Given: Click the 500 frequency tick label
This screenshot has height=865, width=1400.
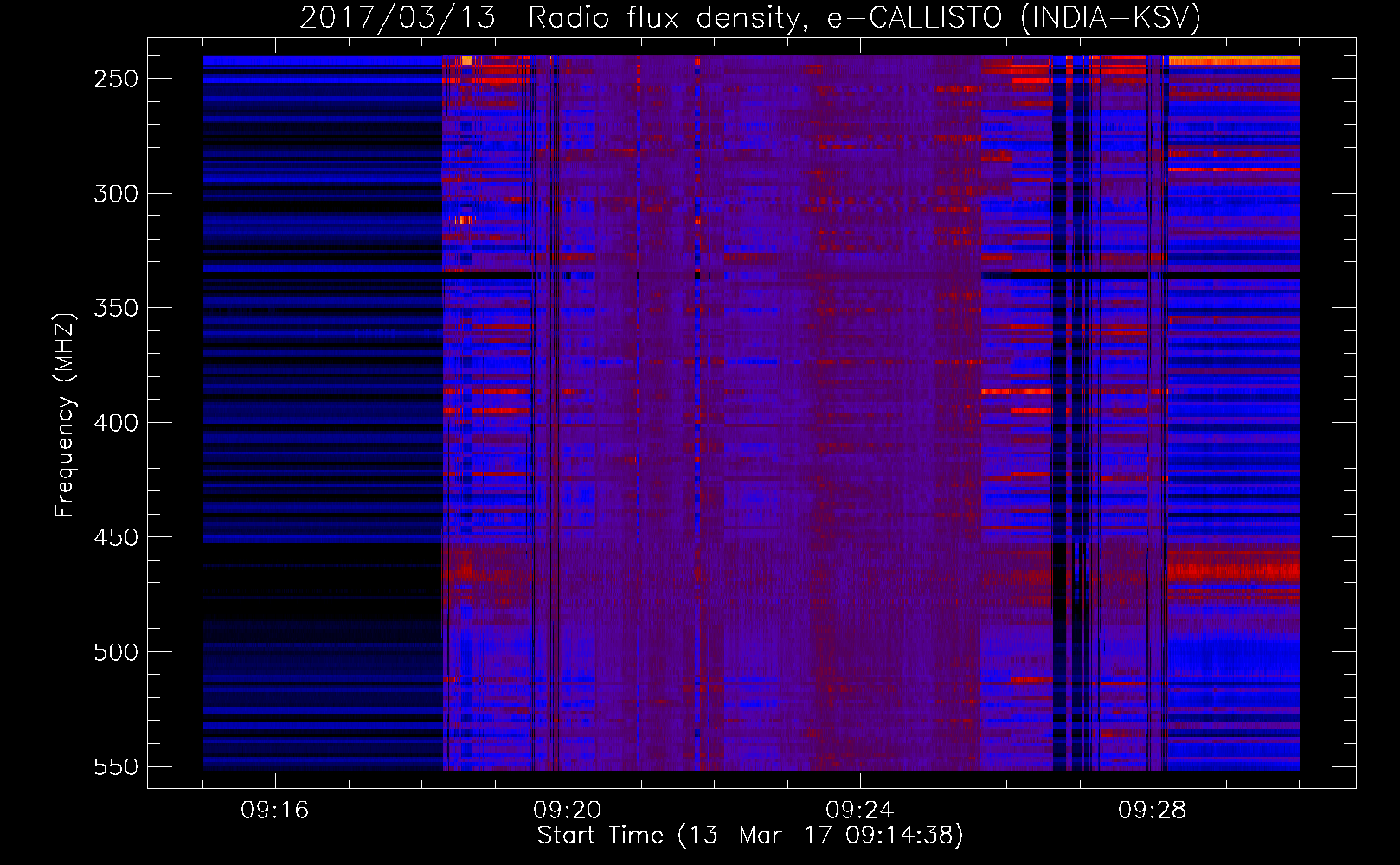Looking at the screenshot, I should 116,652.
